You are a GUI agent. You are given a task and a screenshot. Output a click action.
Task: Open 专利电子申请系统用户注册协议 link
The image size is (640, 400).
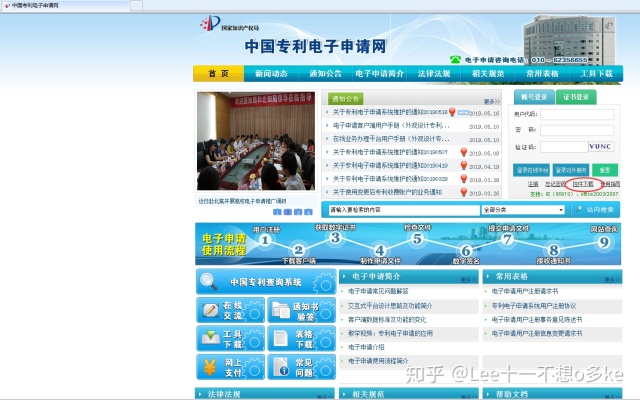[534, 306]
